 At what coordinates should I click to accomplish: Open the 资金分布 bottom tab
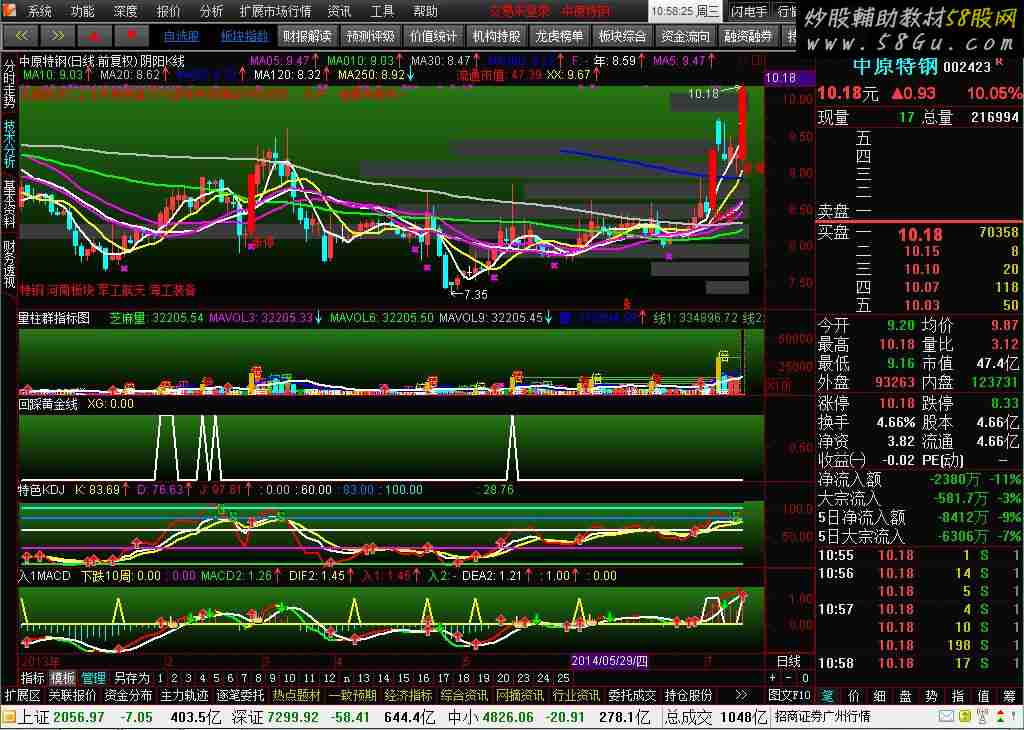coord(129,695)
